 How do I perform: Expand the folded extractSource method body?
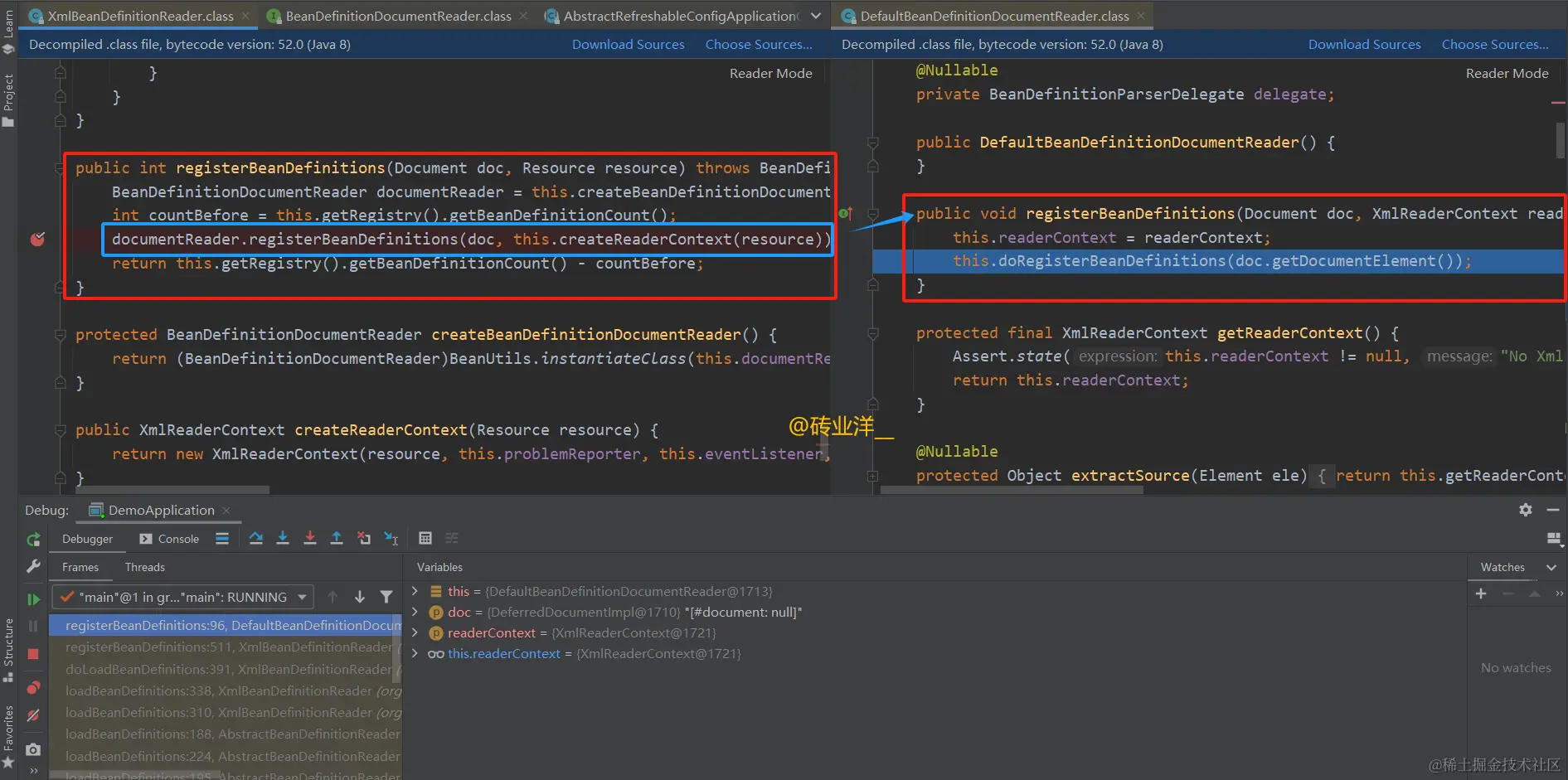[x=872, y=476]
